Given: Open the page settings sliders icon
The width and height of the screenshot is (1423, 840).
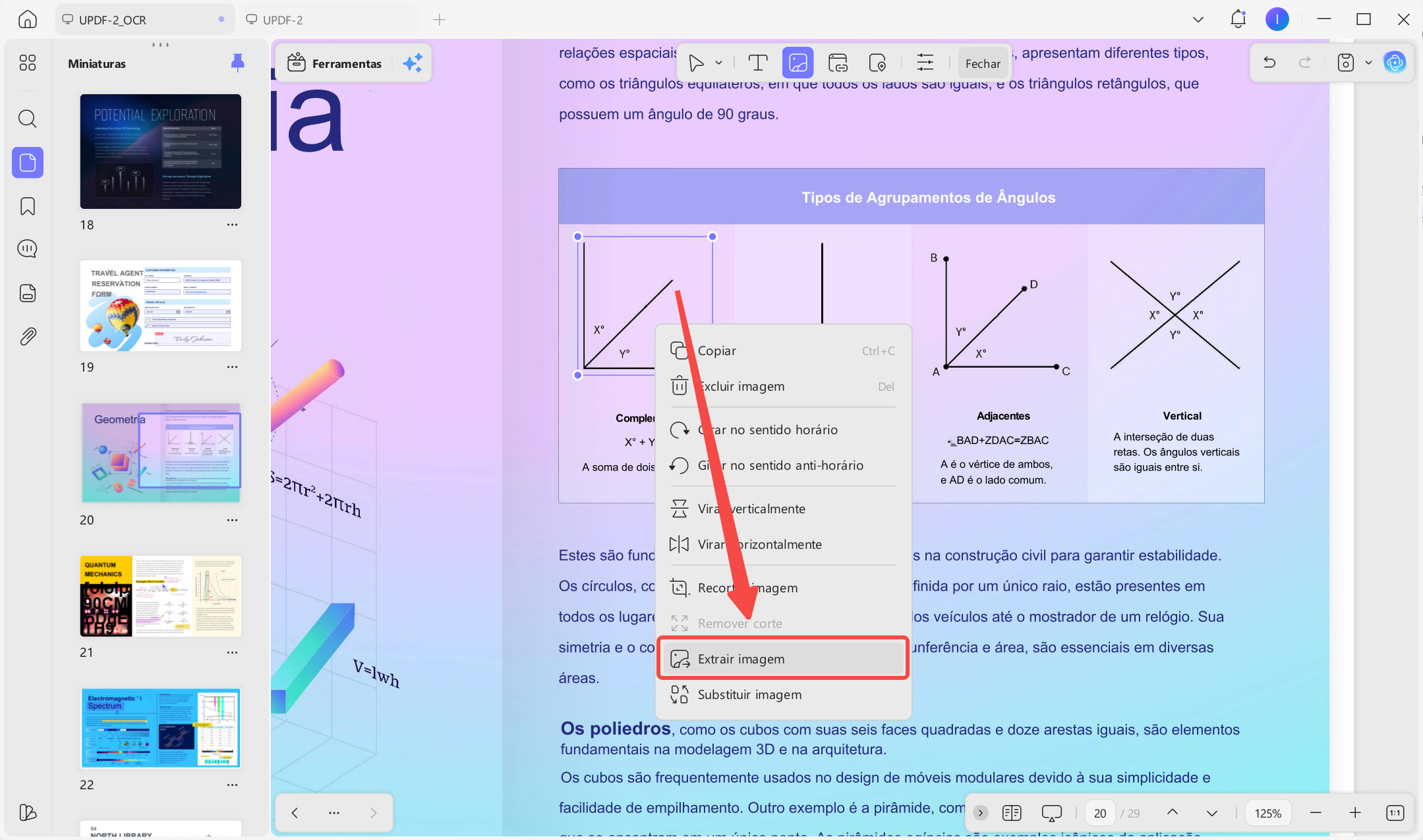Looking at the screenshot, I should coord(925,63).
